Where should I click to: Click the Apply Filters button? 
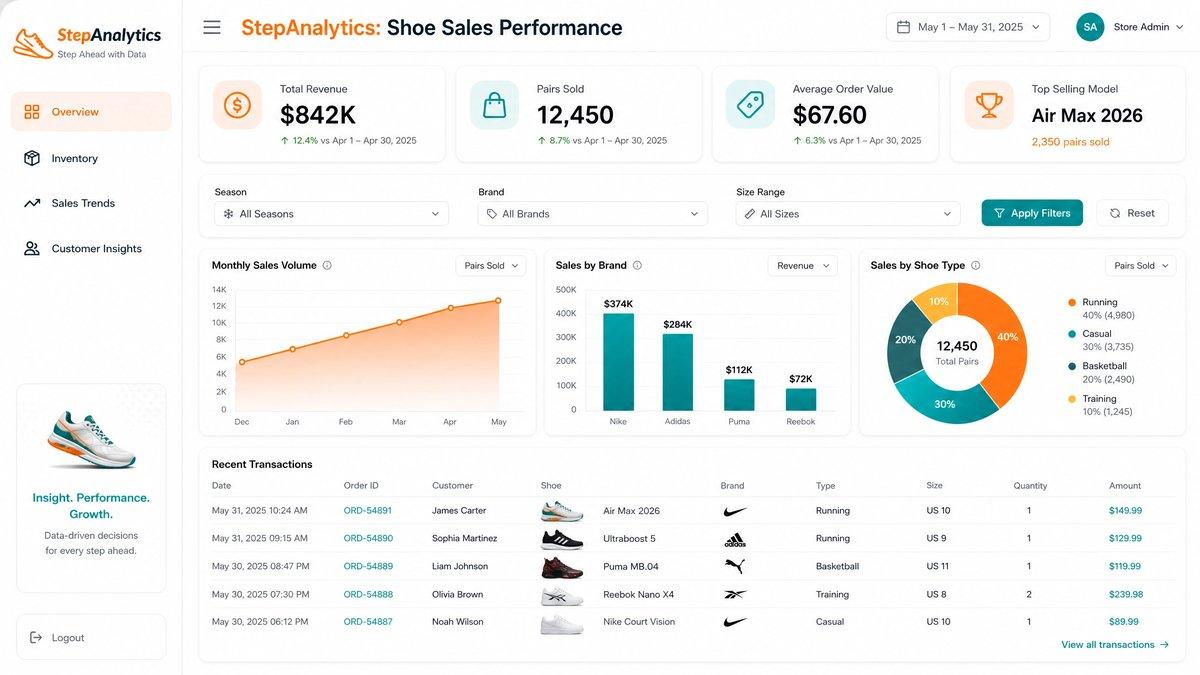[1032, 213]
